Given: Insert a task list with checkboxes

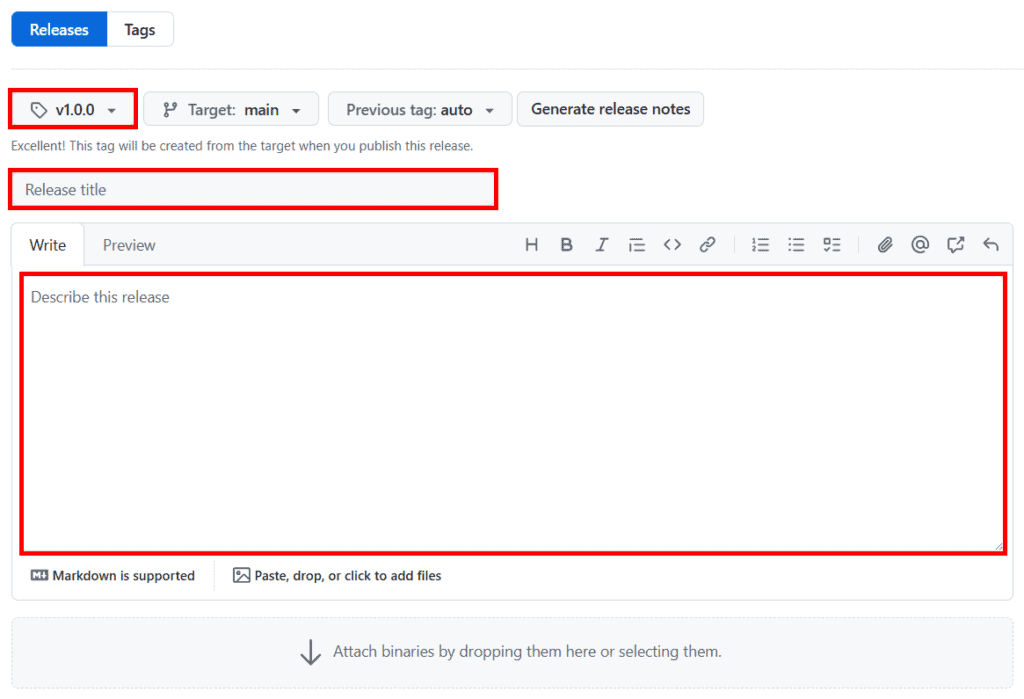Looking at the screenshot, I should [831, 245].
